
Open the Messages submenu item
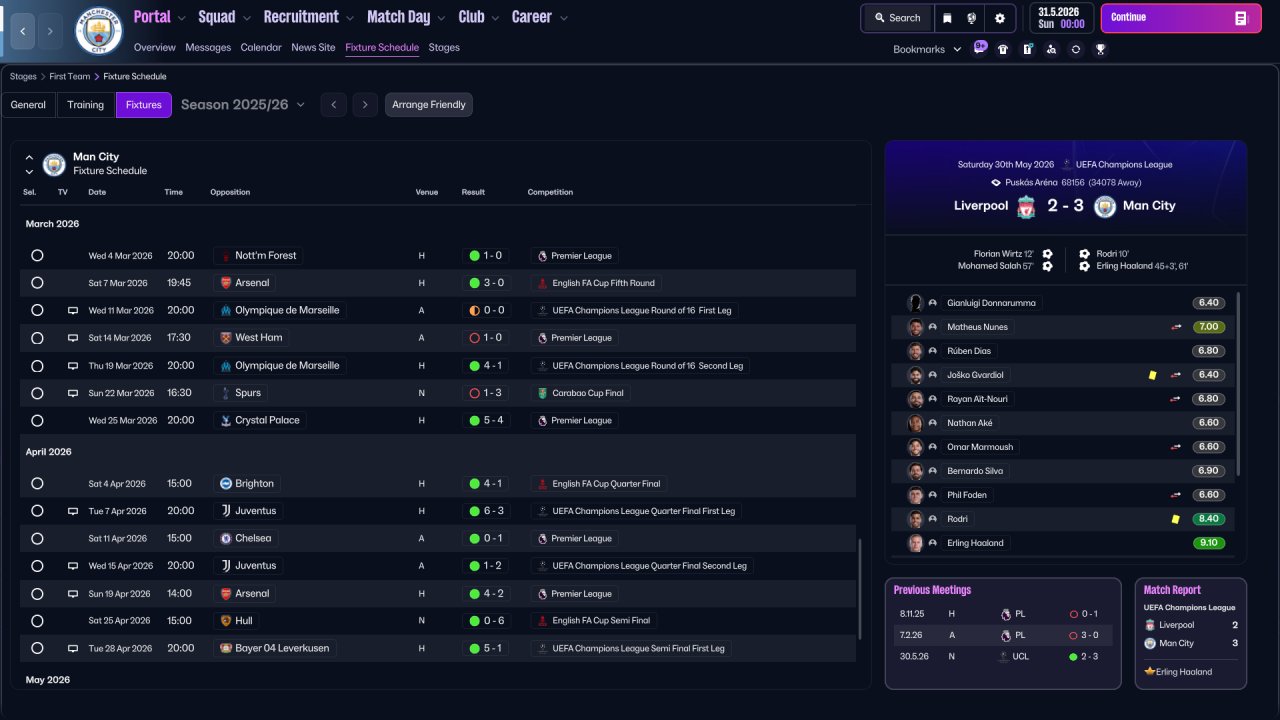pos(208,47)
